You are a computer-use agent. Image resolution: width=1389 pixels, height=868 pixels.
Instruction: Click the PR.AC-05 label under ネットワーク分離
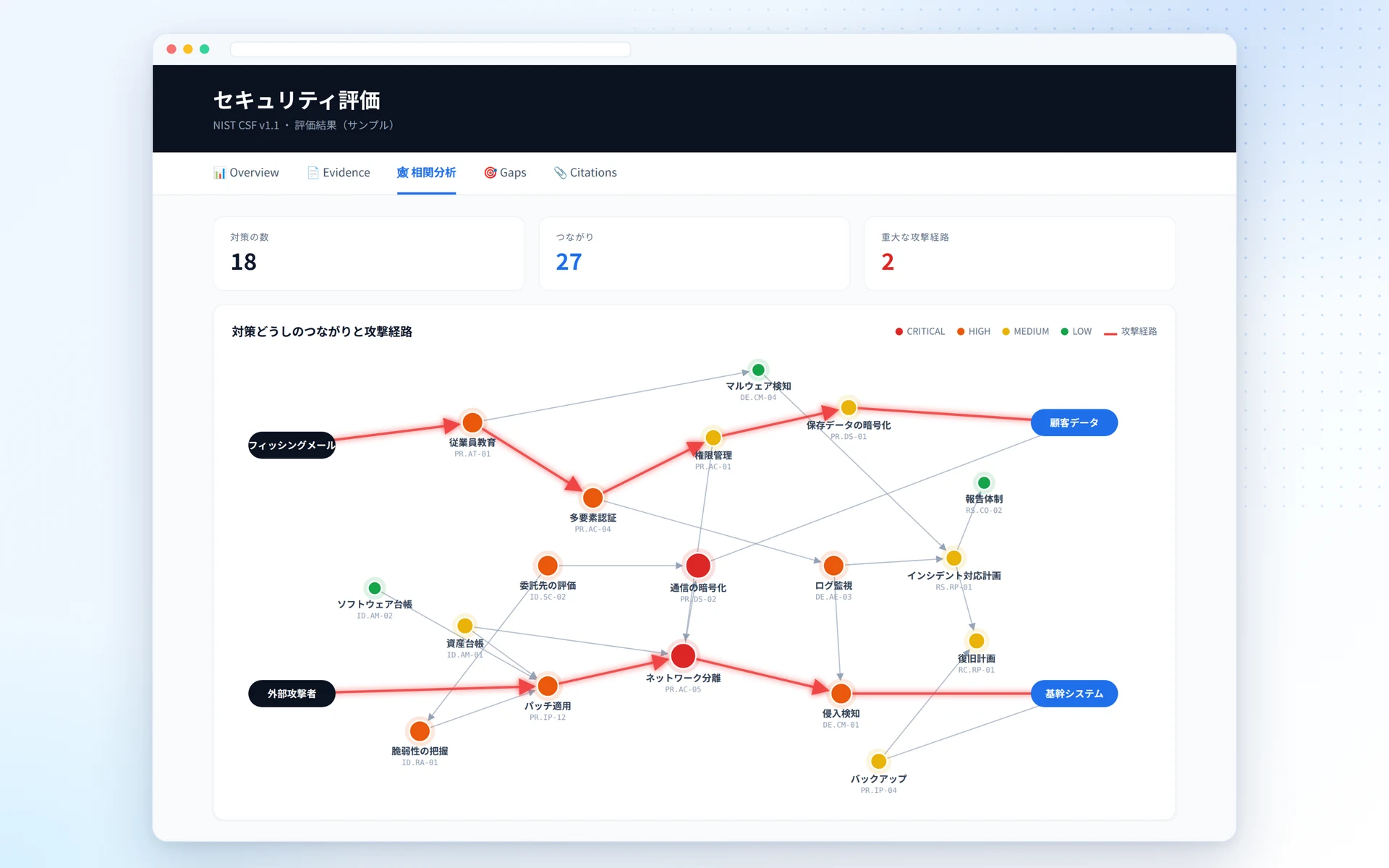(683, 690)
